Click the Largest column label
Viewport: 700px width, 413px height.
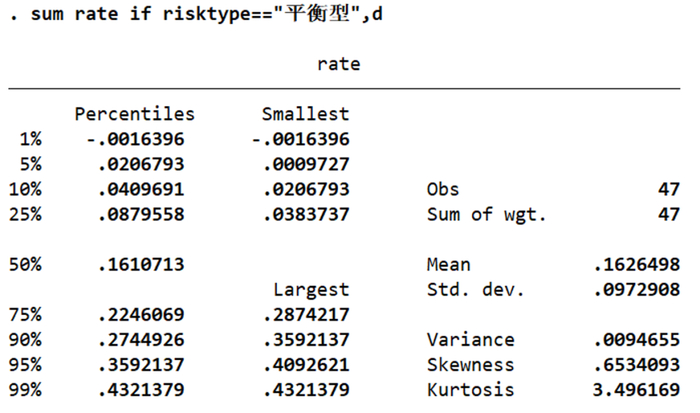(313, 290)
